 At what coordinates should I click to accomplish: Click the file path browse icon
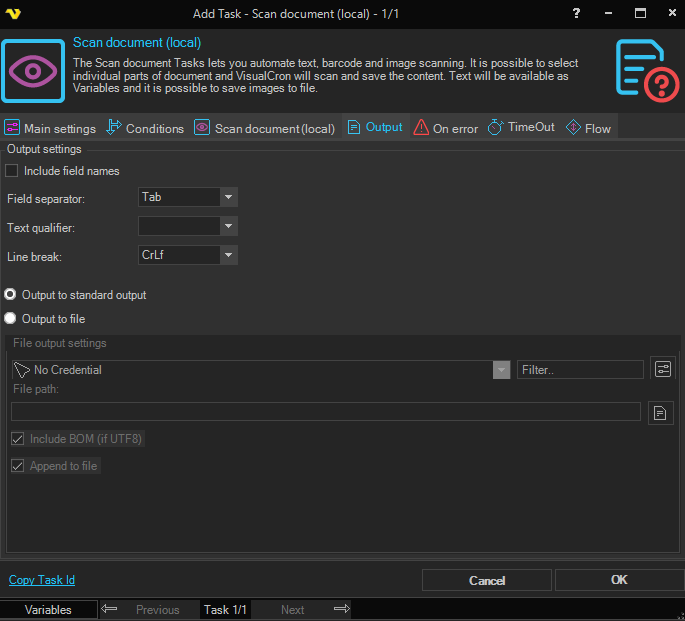point(660,412)
